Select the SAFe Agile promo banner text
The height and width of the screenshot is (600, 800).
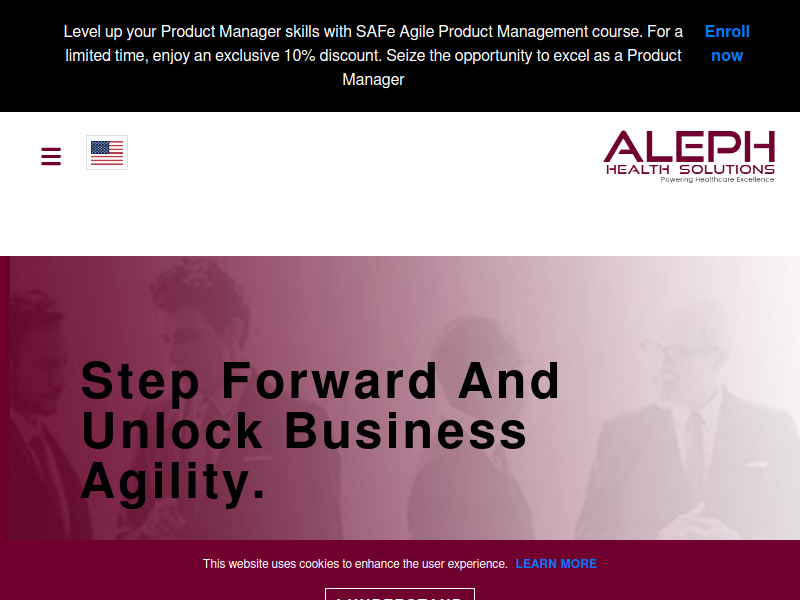pyautogui.click(x=373, y=56)
